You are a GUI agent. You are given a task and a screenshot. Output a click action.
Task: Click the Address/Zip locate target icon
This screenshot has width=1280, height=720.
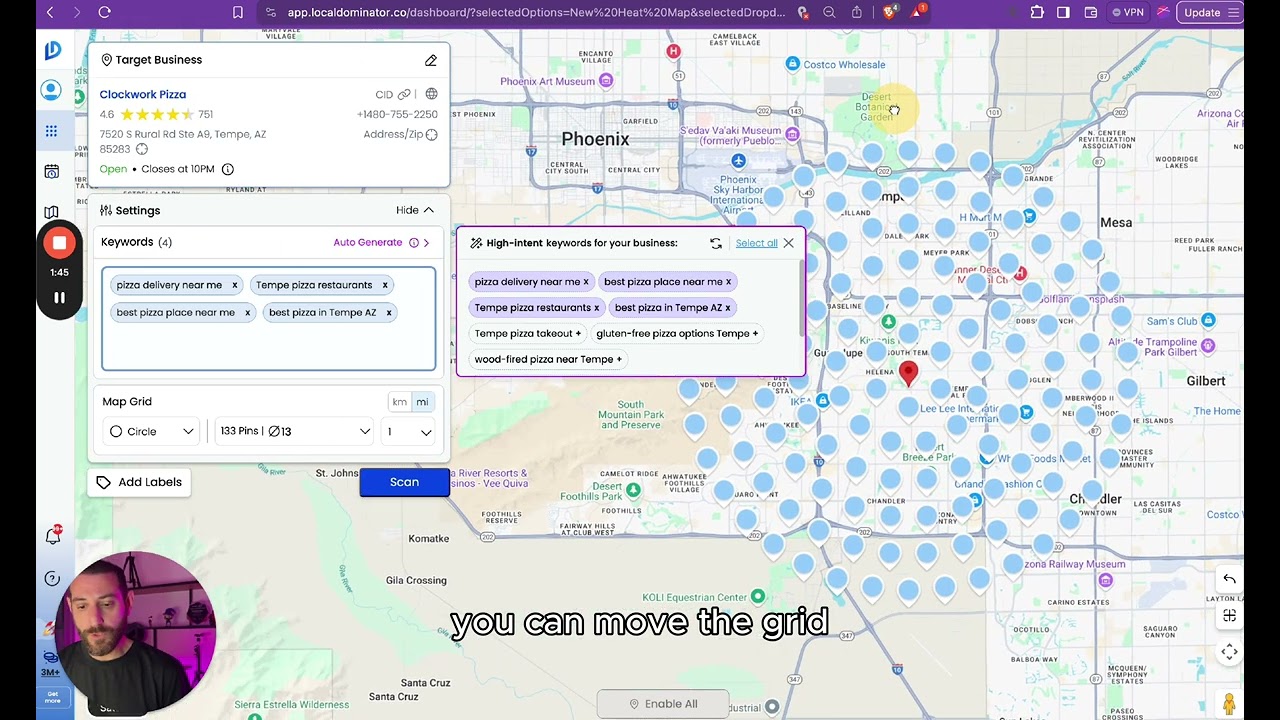click(431, 134)
